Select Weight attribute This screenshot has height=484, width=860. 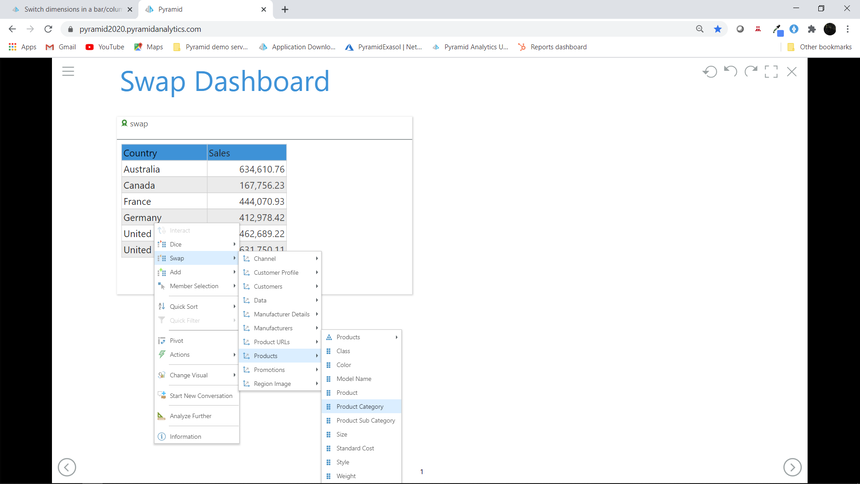coord(361,476)
